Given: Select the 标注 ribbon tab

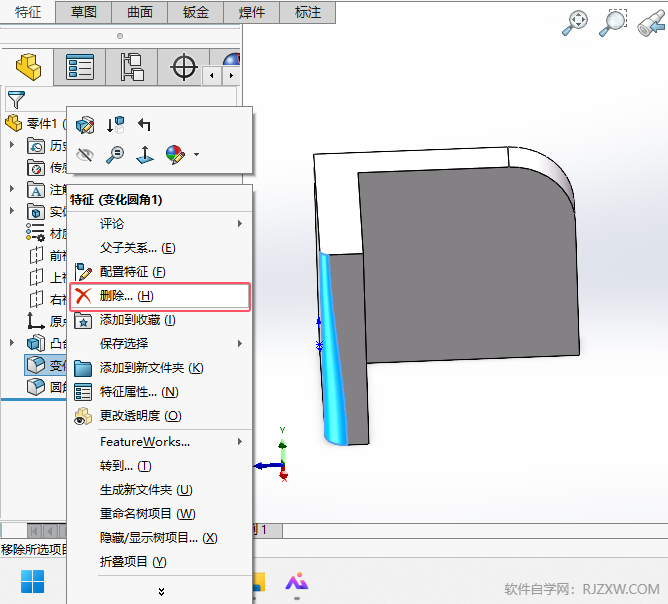Looking at the screenshot, I should coord(308,12).
